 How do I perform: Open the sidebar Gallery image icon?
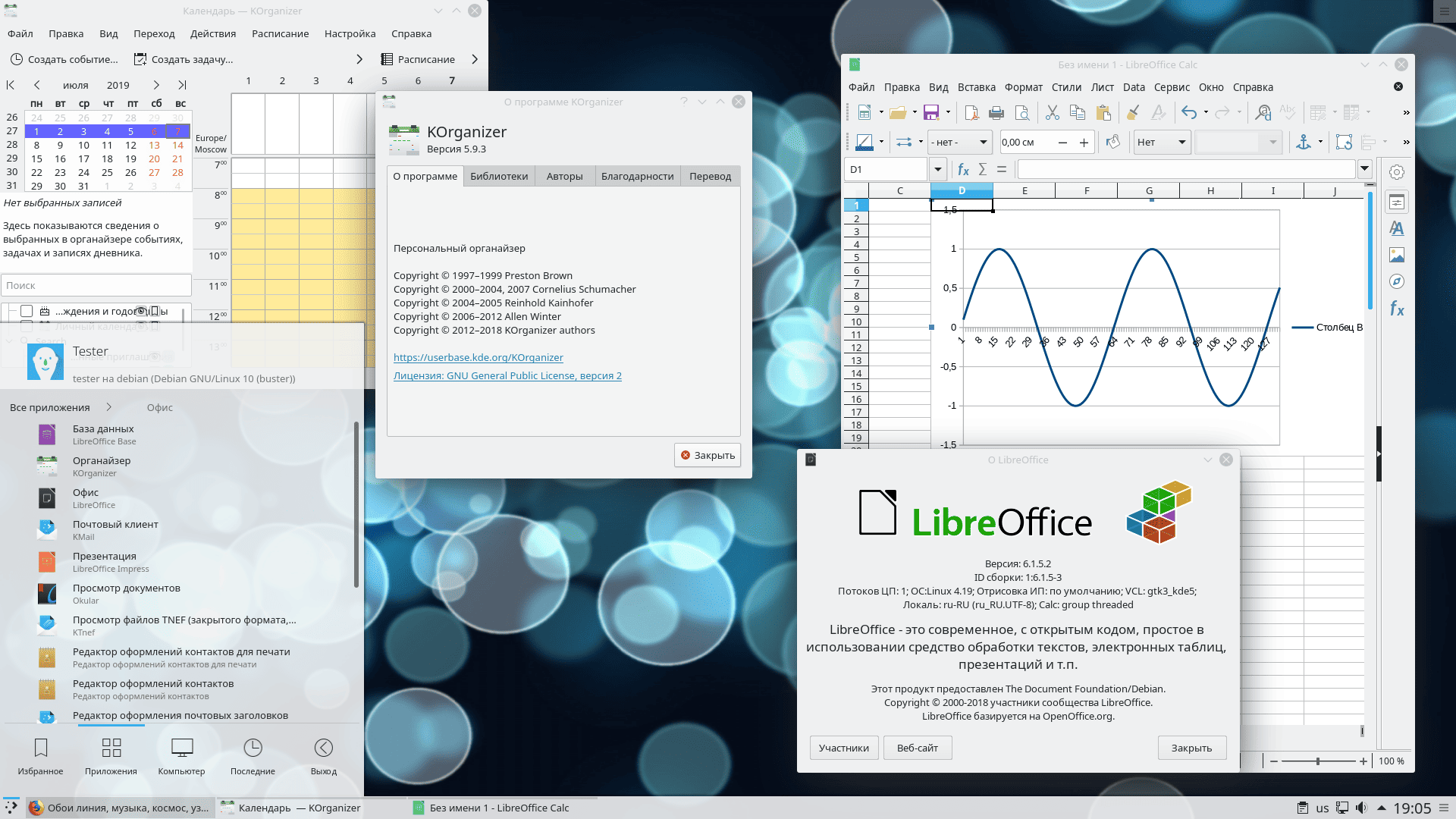1397,256
